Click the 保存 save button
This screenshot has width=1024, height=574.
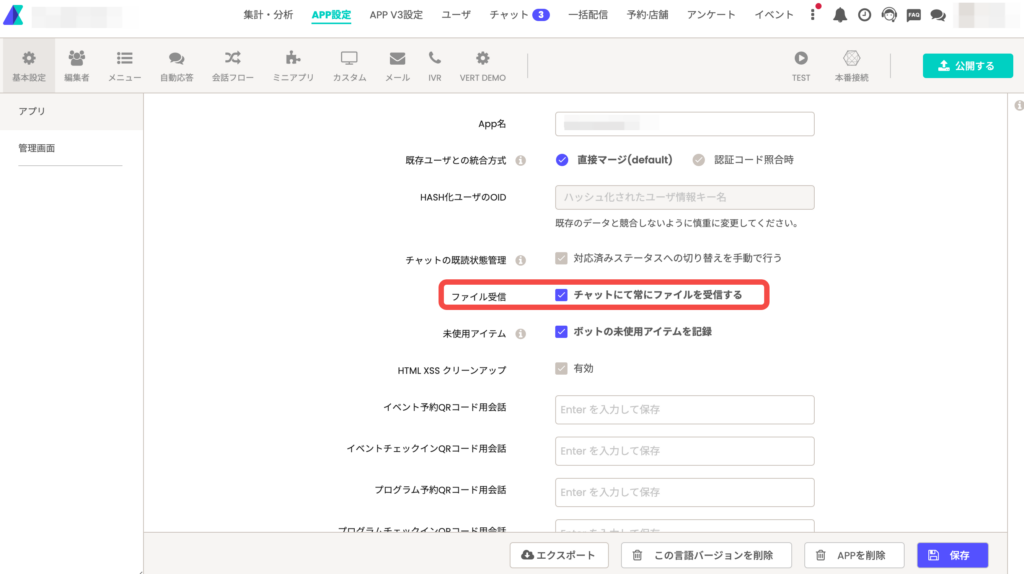952,555
